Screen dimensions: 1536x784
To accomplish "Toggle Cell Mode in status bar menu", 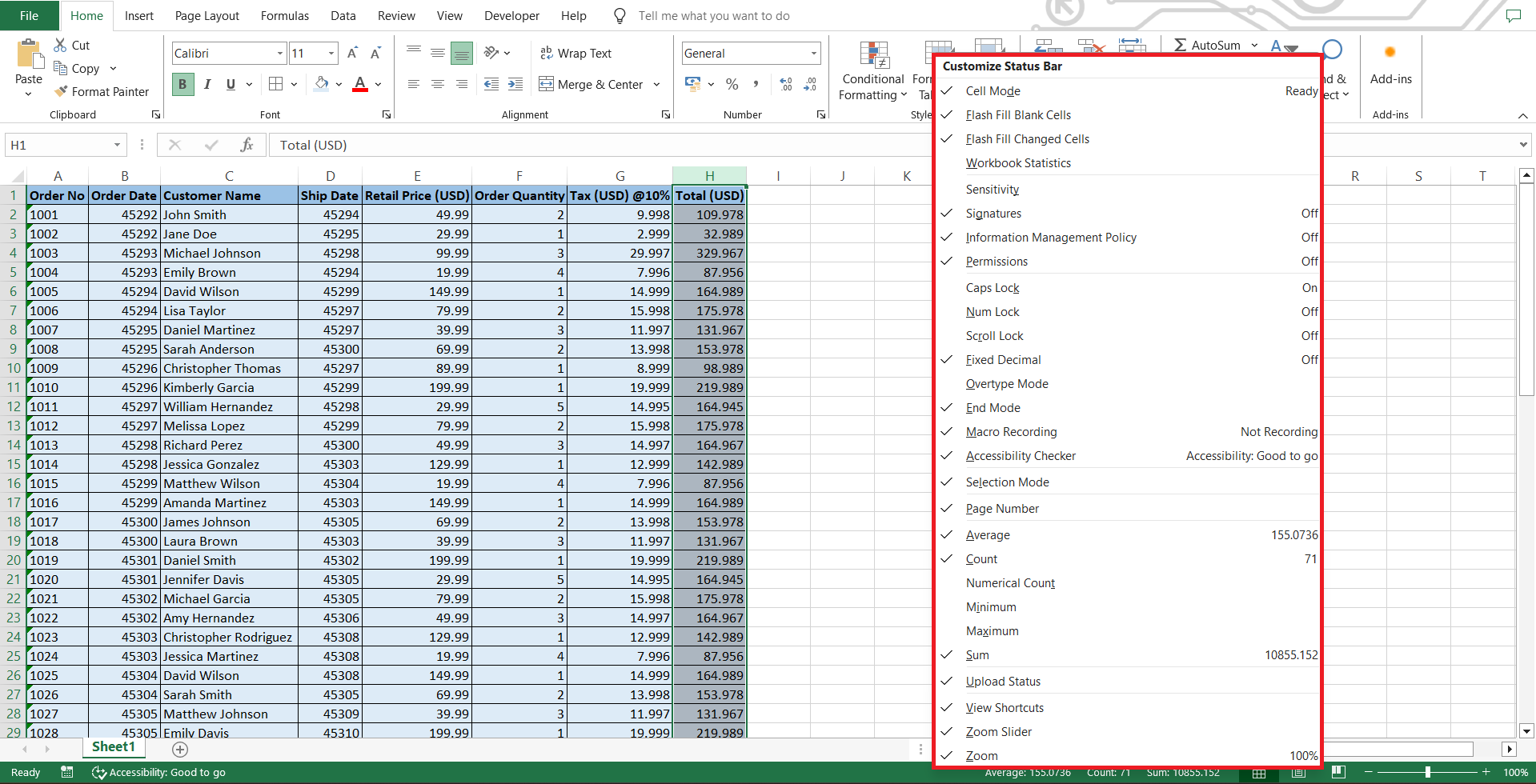I will click(1129, 91).
